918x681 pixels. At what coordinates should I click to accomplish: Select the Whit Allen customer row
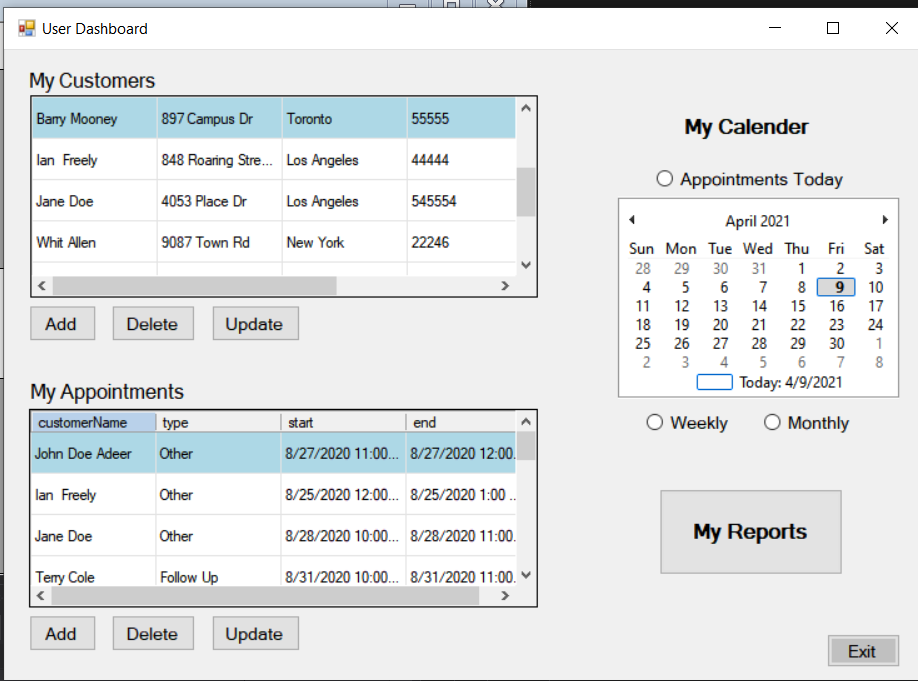[274, 242]
